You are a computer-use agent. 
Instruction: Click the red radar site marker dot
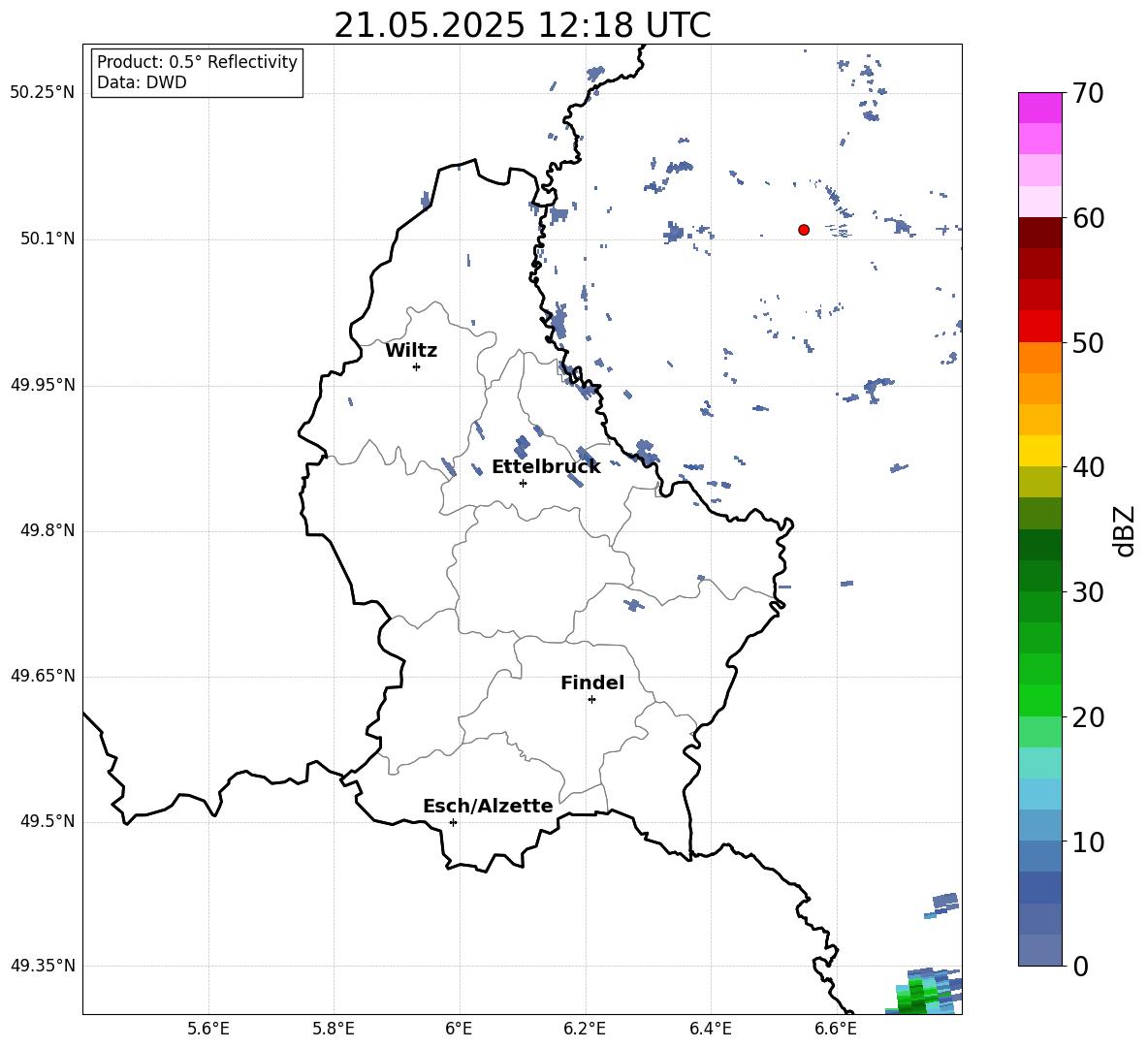804,230
